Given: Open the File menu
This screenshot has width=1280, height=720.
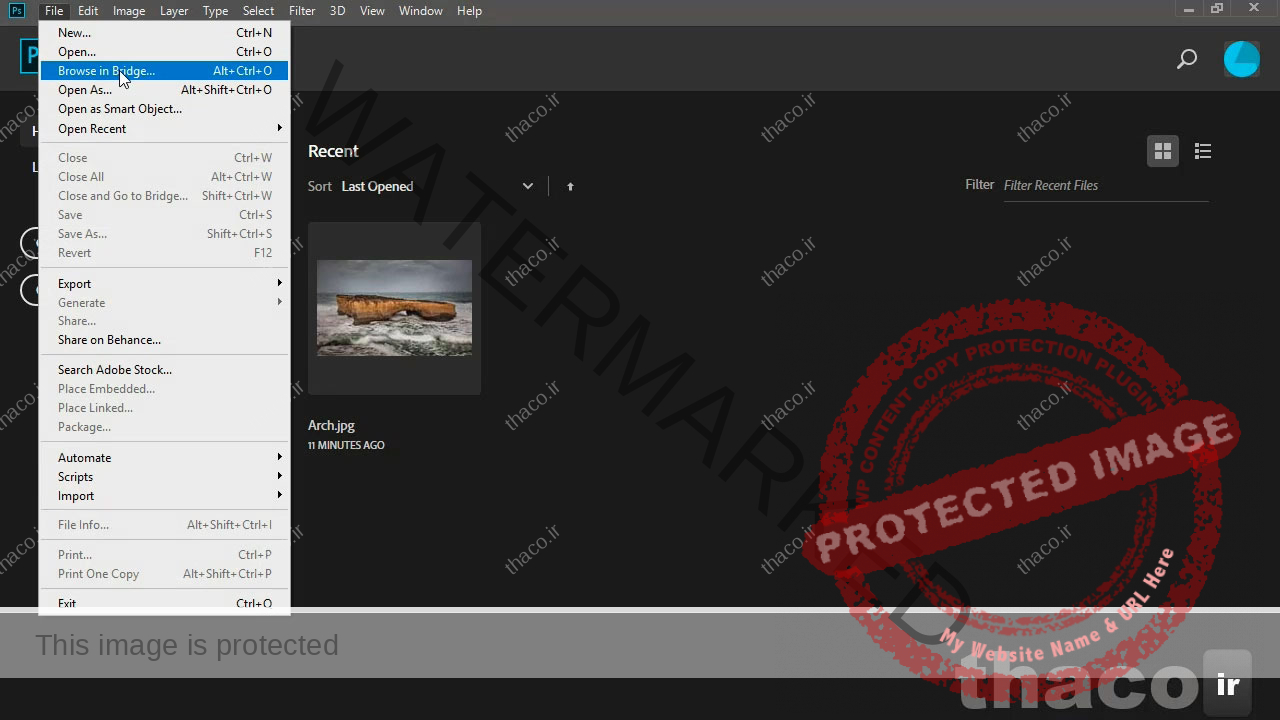Looking at the screenshot, I should (x=54, y=10).
